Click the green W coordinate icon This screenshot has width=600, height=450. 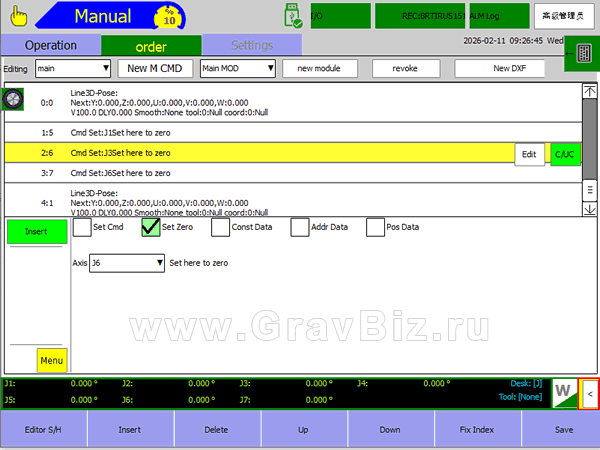pos(564,393)
